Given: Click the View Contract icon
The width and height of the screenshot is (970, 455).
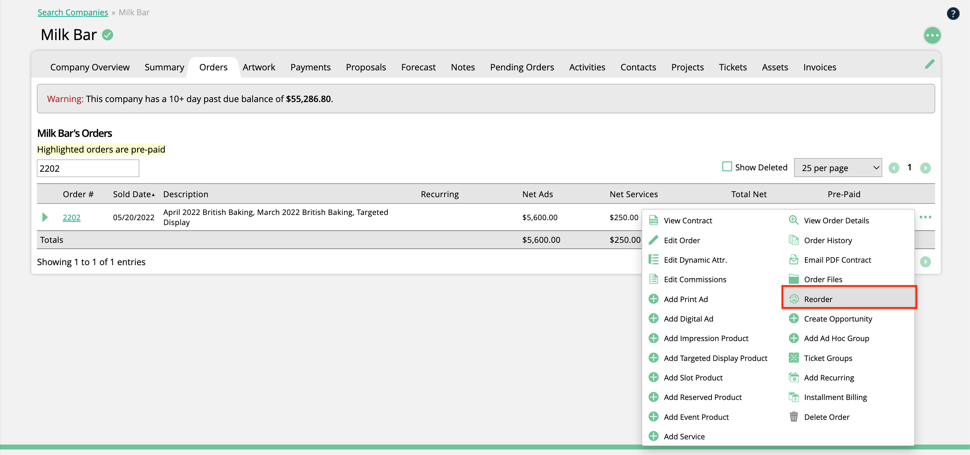Looking at the screenshot, I should click(653, 221).
